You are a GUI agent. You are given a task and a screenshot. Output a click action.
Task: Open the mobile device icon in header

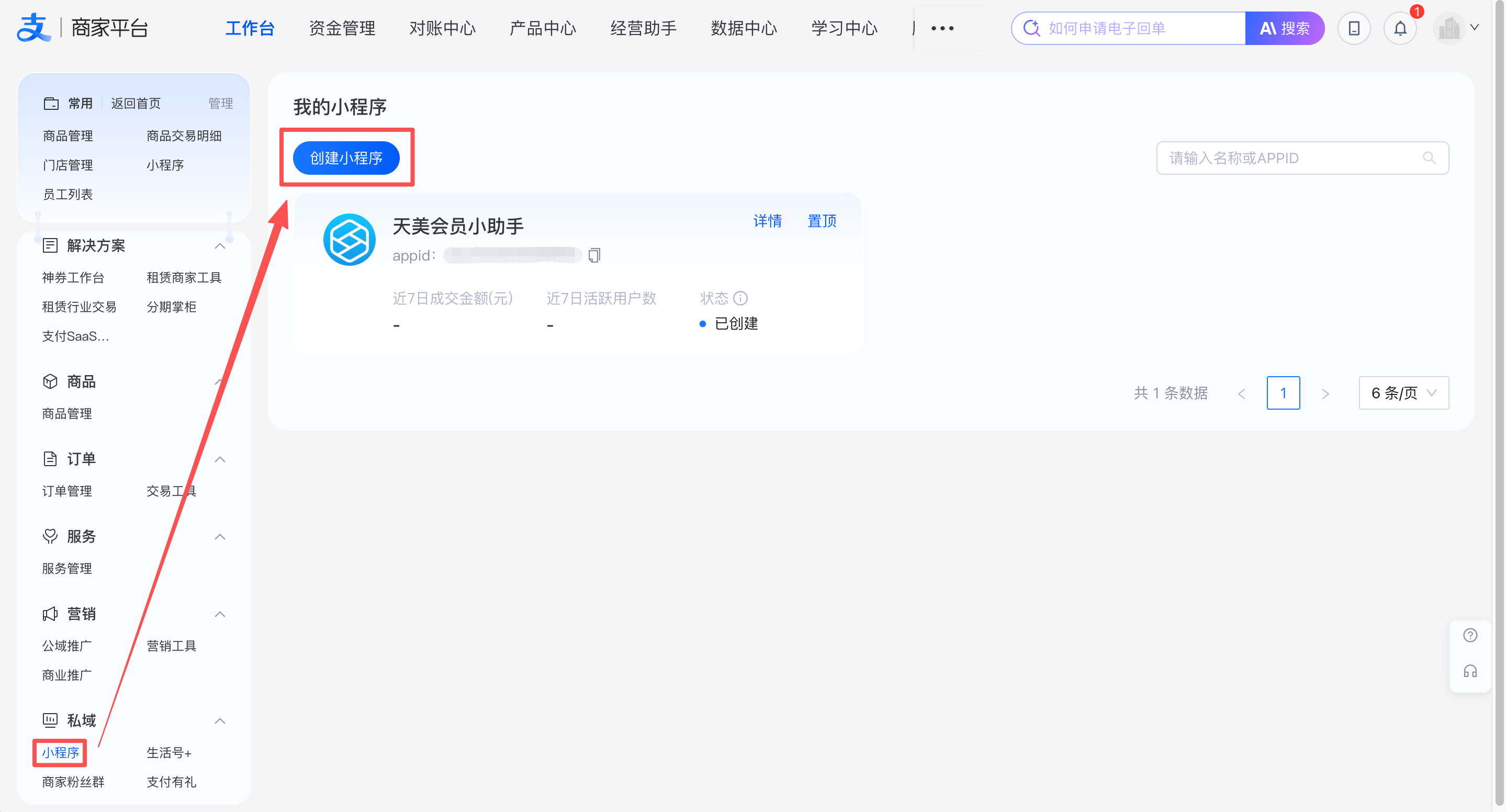[1354, 28]
